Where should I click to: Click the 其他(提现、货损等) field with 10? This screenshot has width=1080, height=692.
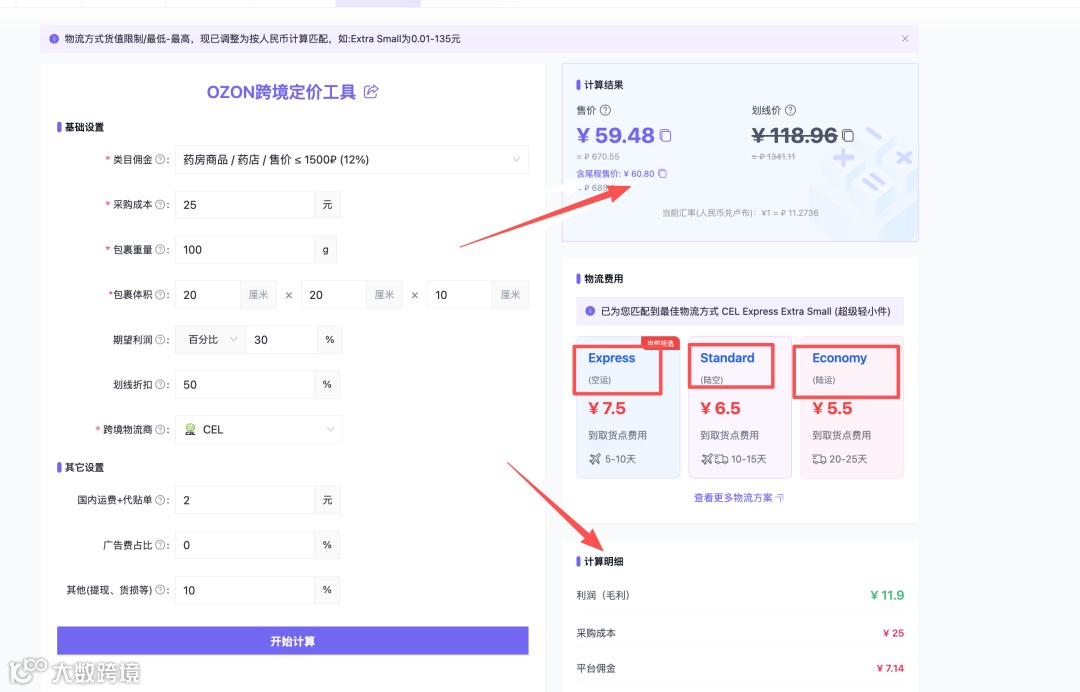pyautogui.click(x=245, y=590)
